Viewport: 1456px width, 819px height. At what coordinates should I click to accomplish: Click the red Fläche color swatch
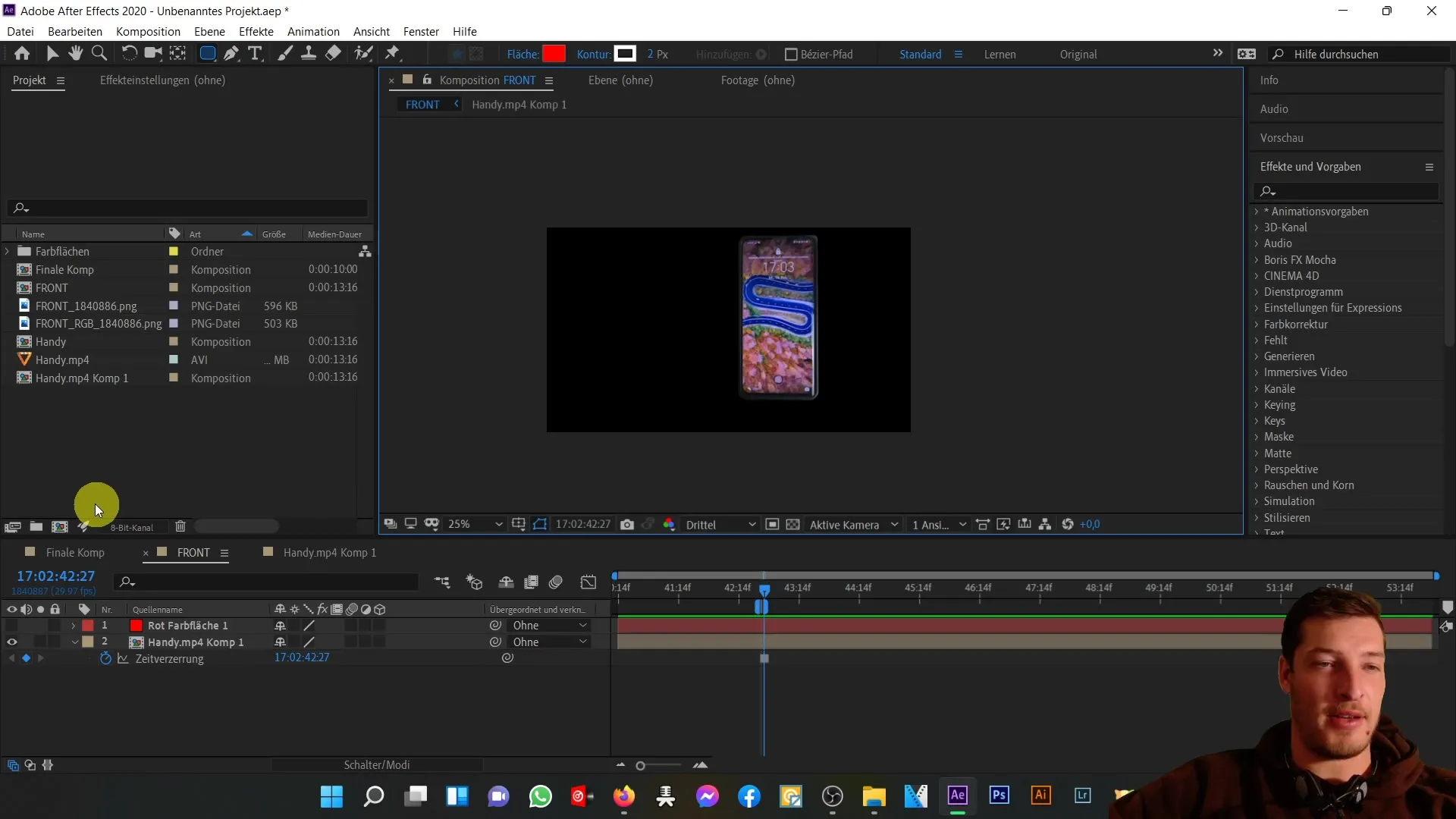click(555, 54)
